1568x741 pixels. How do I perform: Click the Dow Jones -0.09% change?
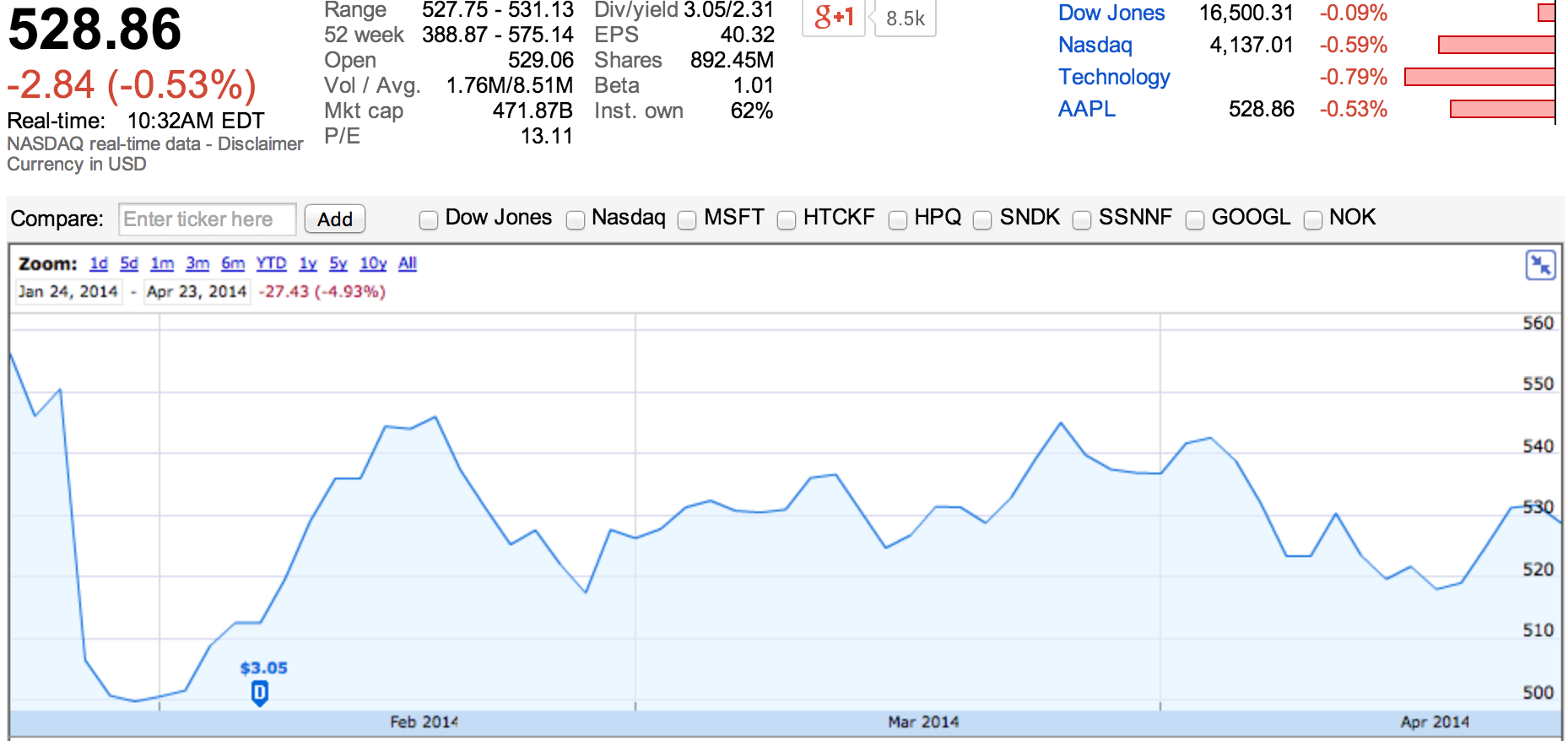click(1354, 13)
